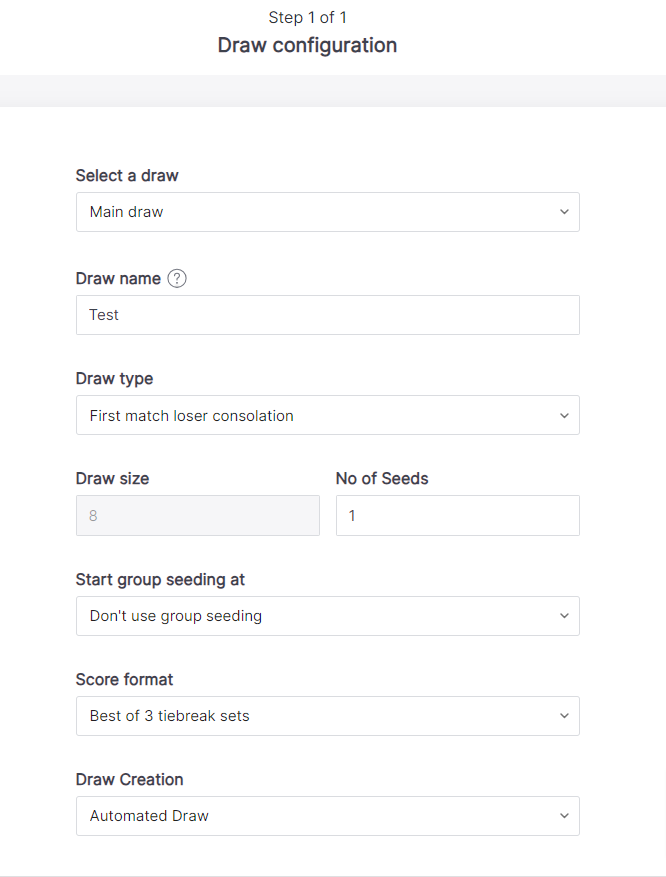Click the chevron arrow in Score format field
Screen dimensions: 666x877
click(564, 716)
